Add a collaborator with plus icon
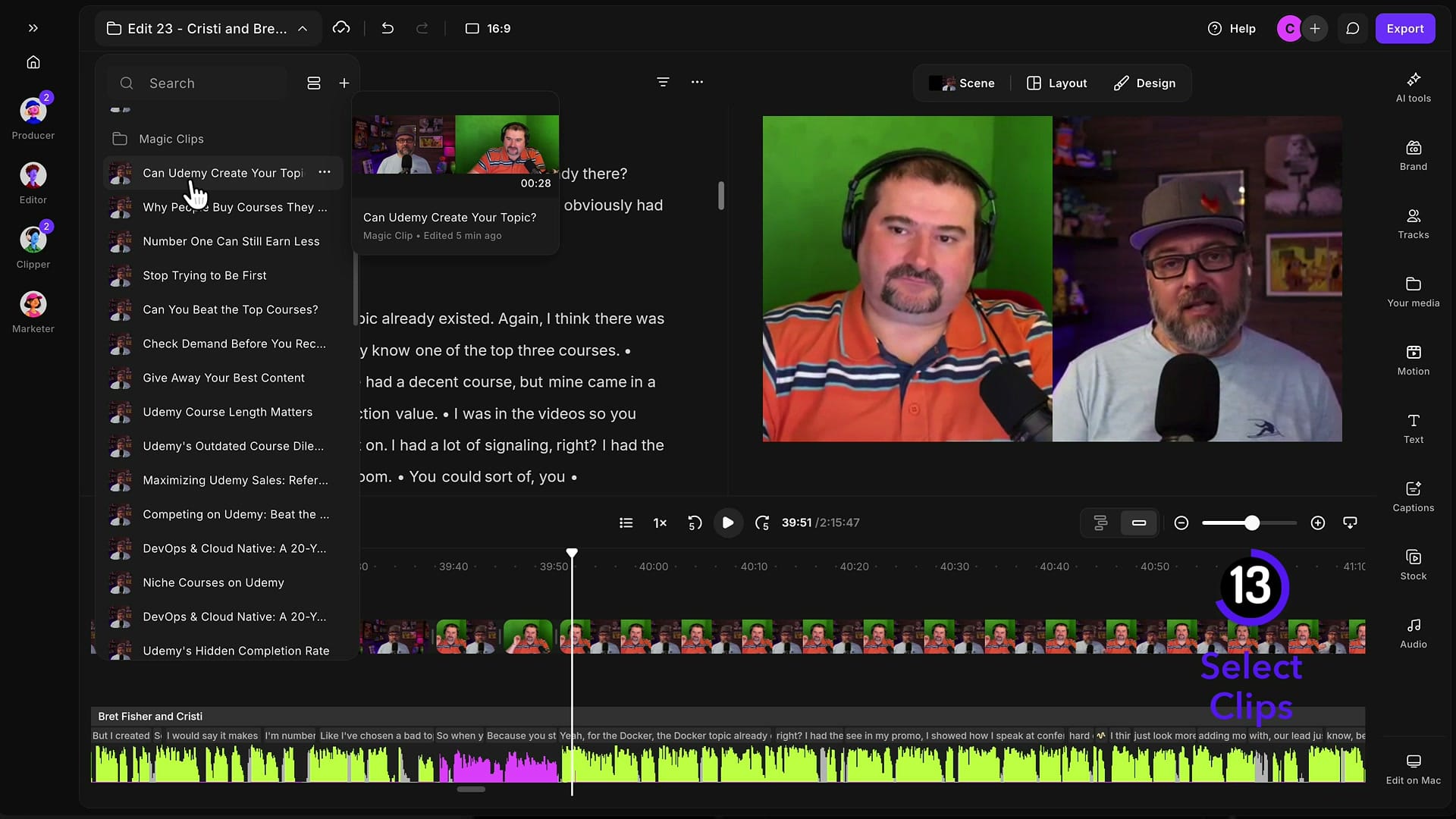The image size is (1456, 819). (x=1315, y=28)
